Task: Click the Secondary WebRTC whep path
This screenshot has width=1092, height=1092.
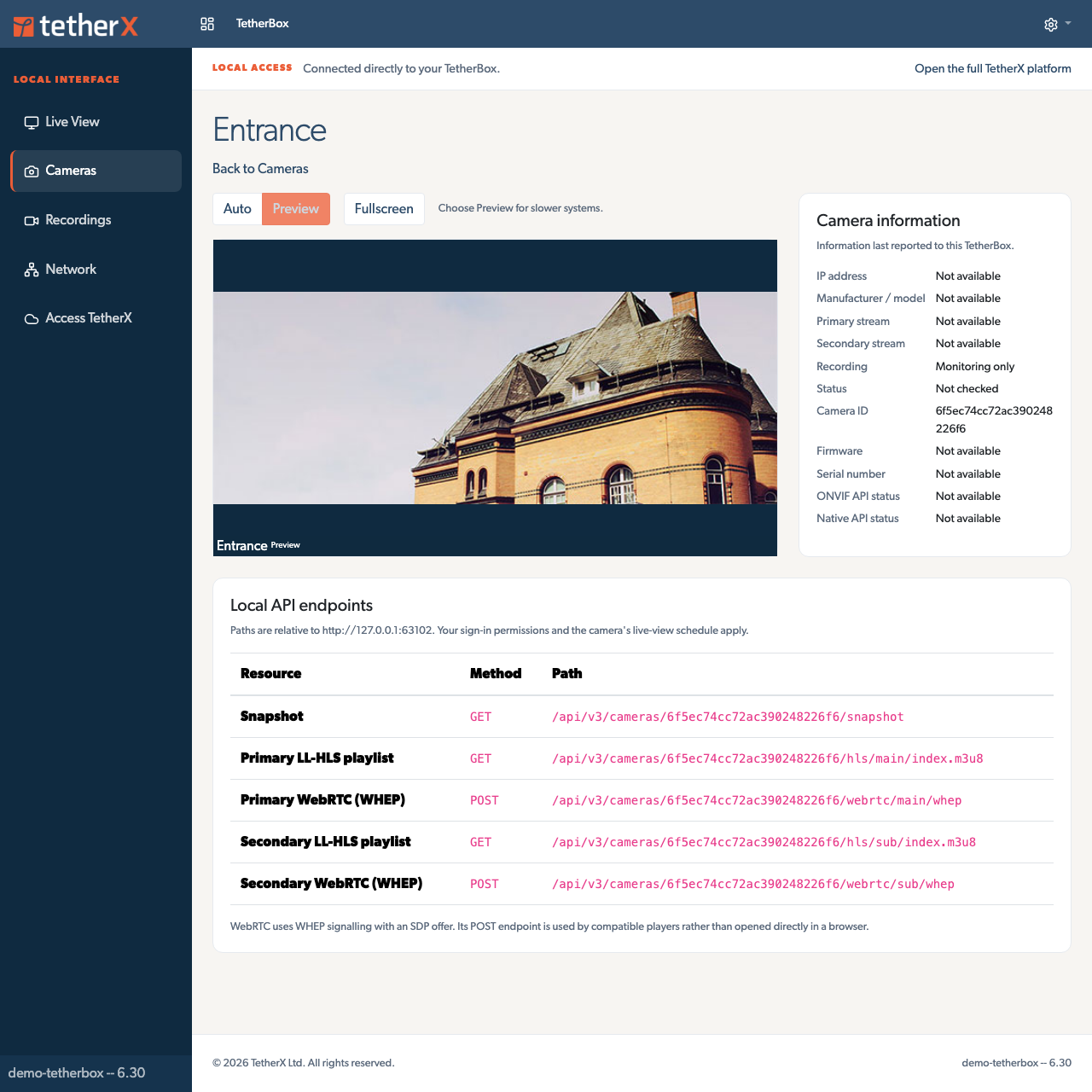Action: click(x=753, y=884)
